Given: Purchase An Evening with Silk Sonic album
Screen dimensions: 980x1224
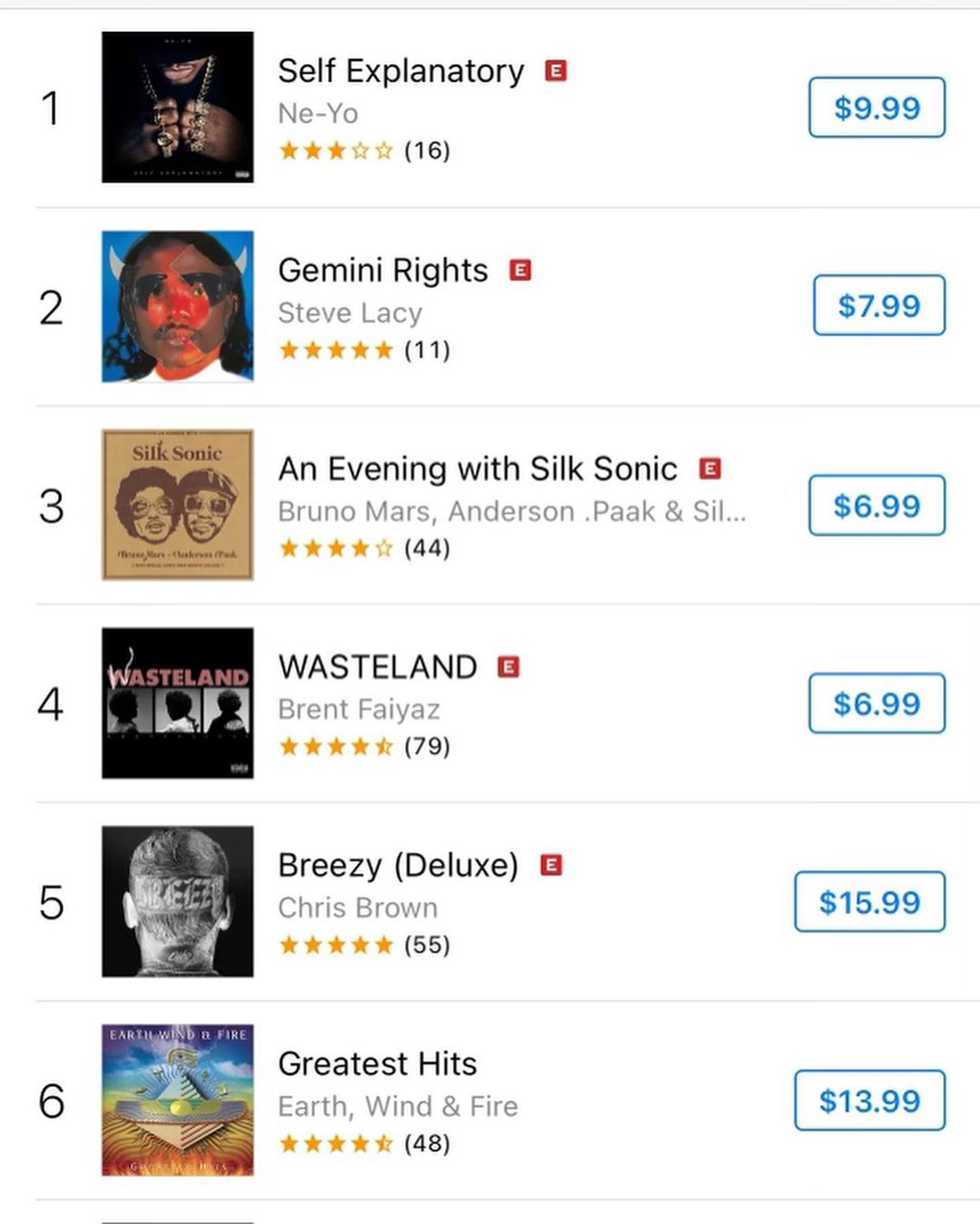Looking at the screenshot, I should (x=877, y=505).
